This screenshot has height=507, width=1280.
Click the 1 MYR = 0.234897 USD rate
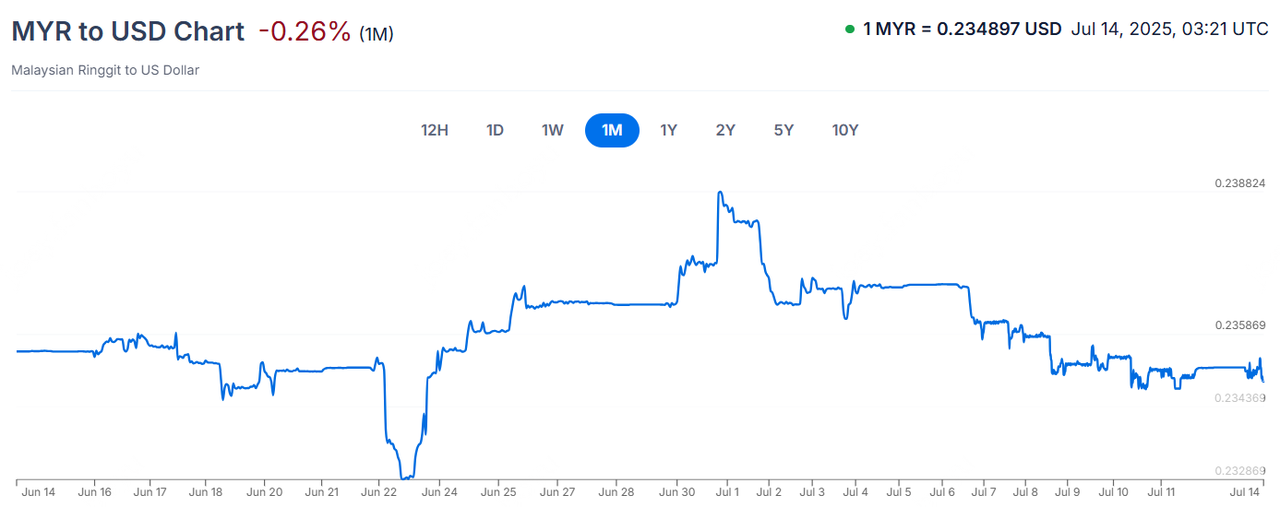click(x=962, y=29)
